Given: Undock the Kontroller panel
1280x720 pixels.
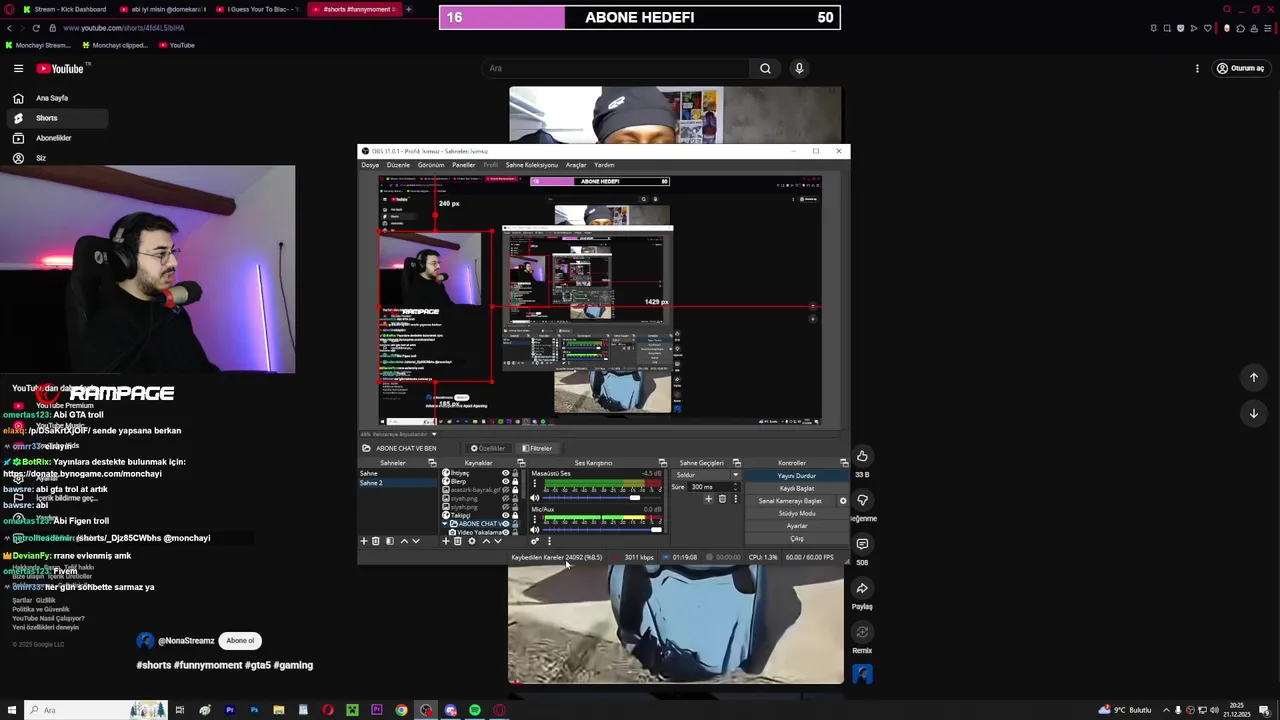Looking at the screenshot, I should [844, 463].
